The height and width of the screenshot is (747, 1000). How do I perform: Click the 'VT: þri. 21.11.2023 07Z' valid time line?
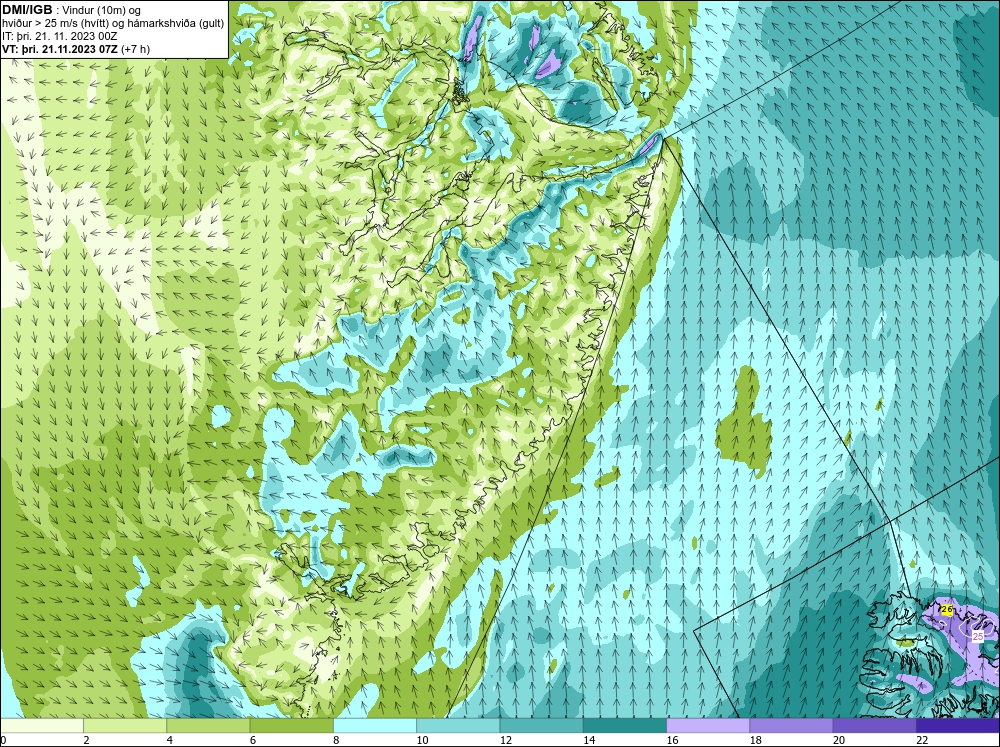pos(76,49)
